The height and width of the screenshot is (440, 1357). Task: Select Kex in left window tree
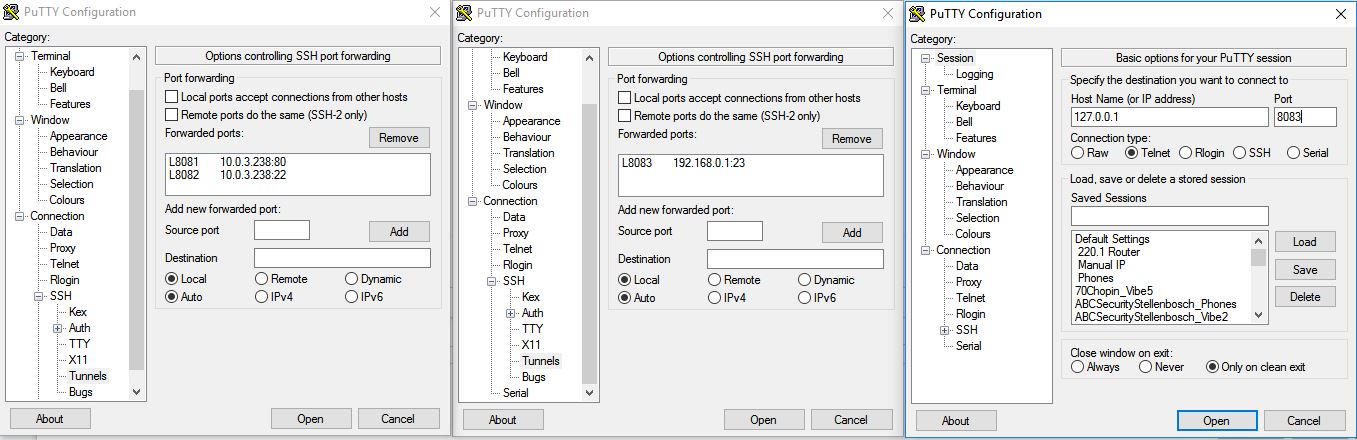[x=78, y=312]
